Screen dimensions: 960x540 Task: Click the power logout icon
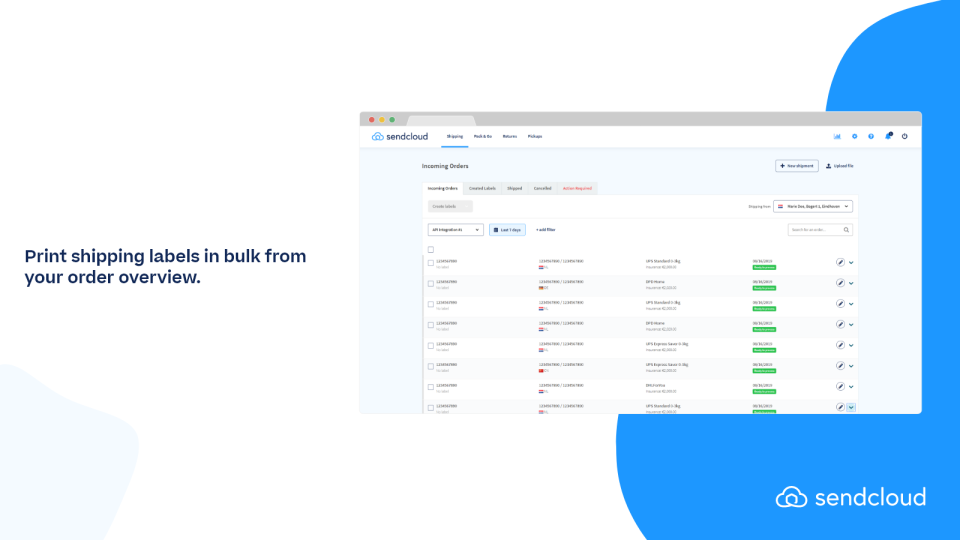pos(904,137)
